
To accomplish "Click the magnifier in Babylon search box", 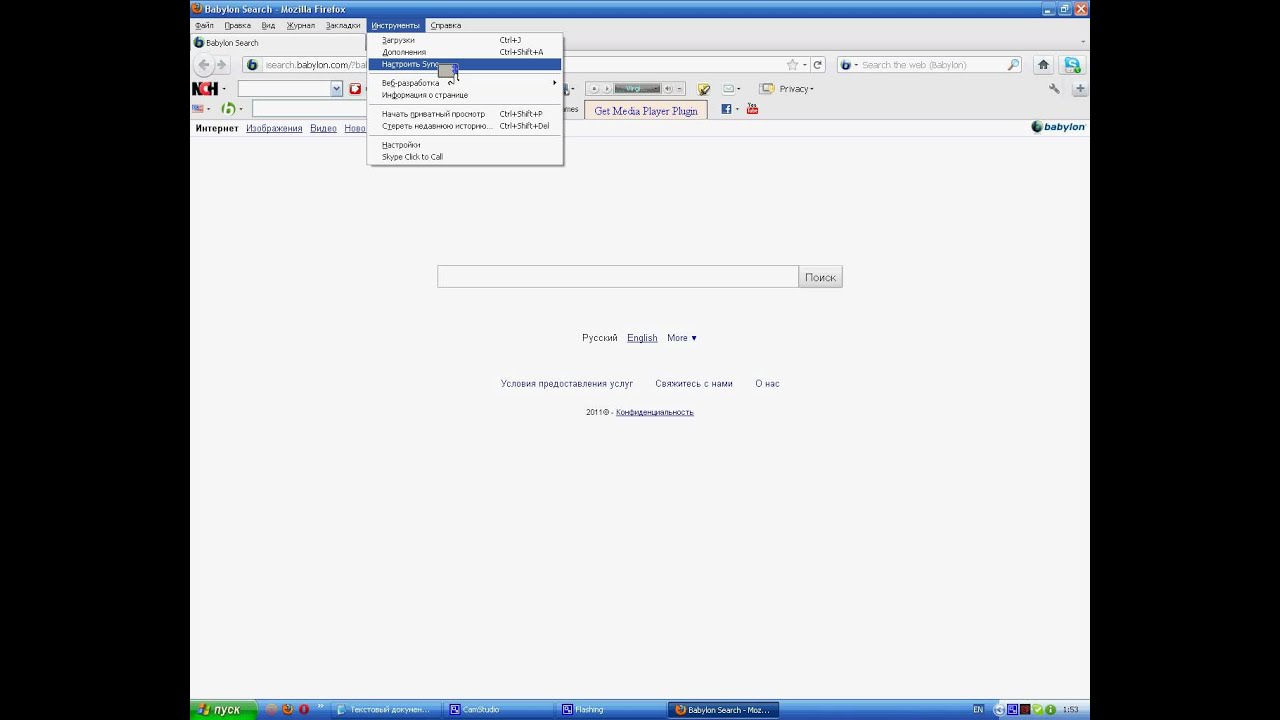I will [x=1013, y=65].
